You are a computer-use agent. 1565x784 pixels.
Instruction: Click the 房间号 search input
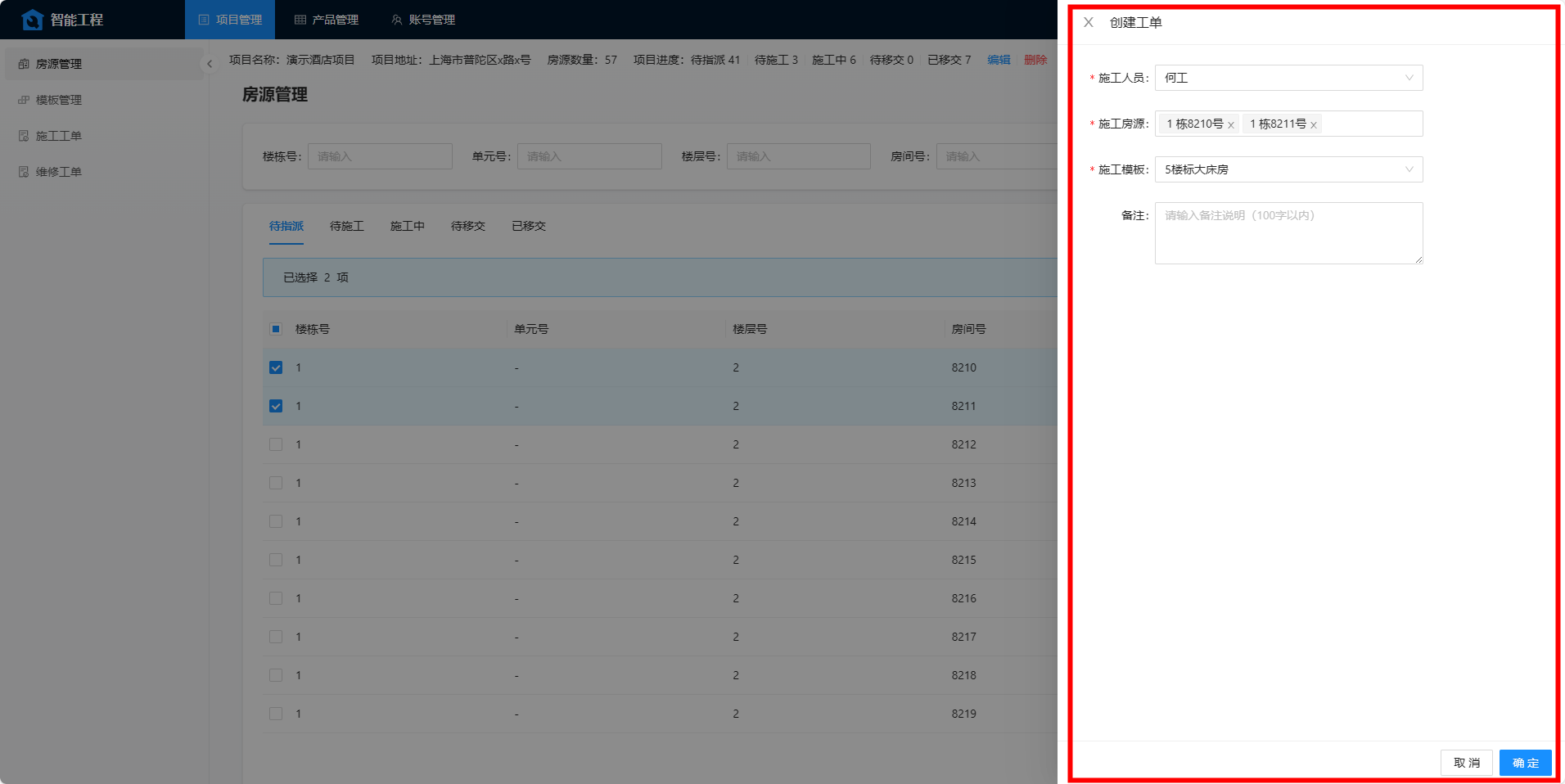tap(997, 156)
